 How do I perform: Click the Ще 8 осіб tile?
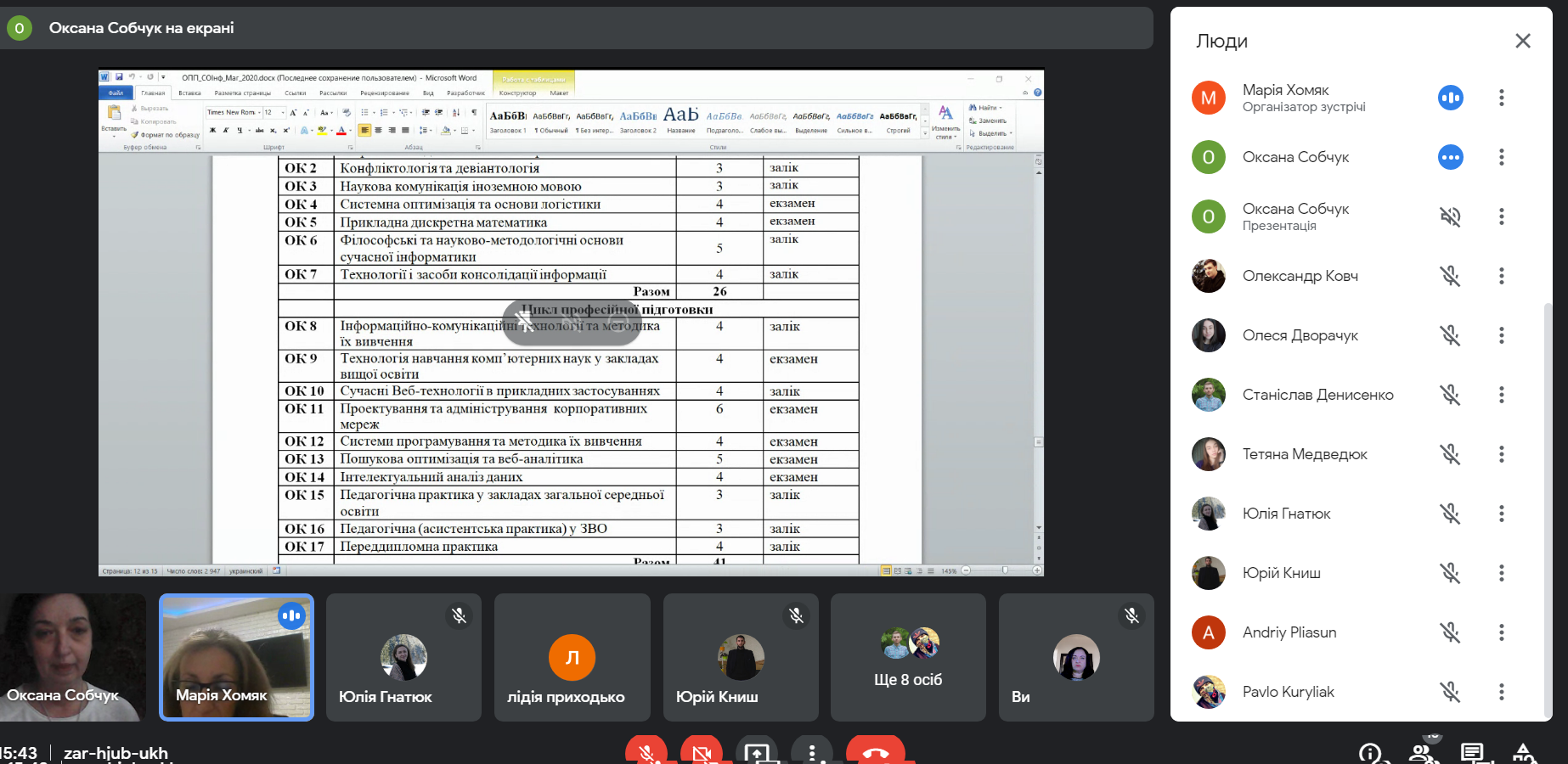908,657
